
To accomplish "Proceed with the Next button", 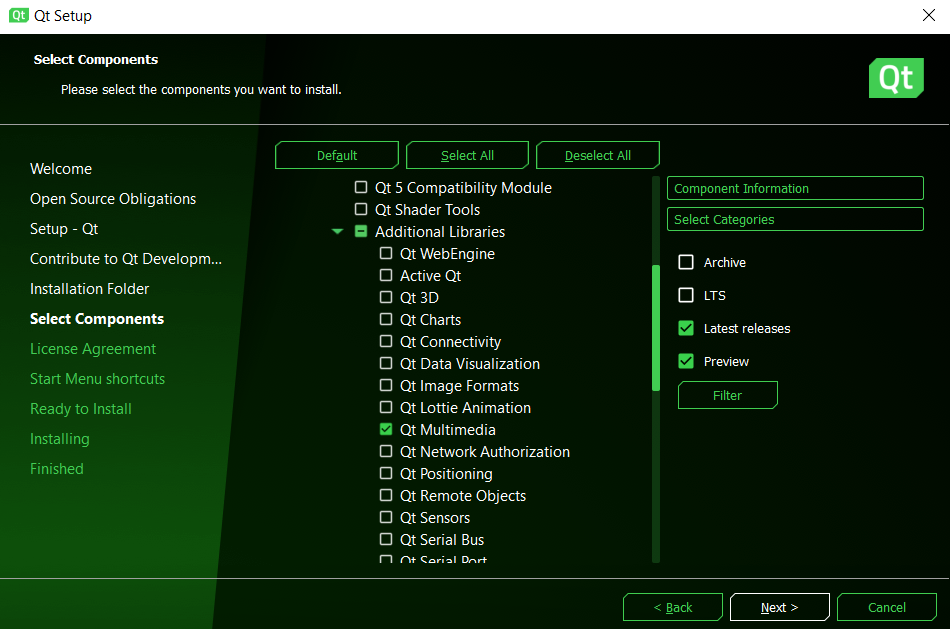I will pos(780,607).
